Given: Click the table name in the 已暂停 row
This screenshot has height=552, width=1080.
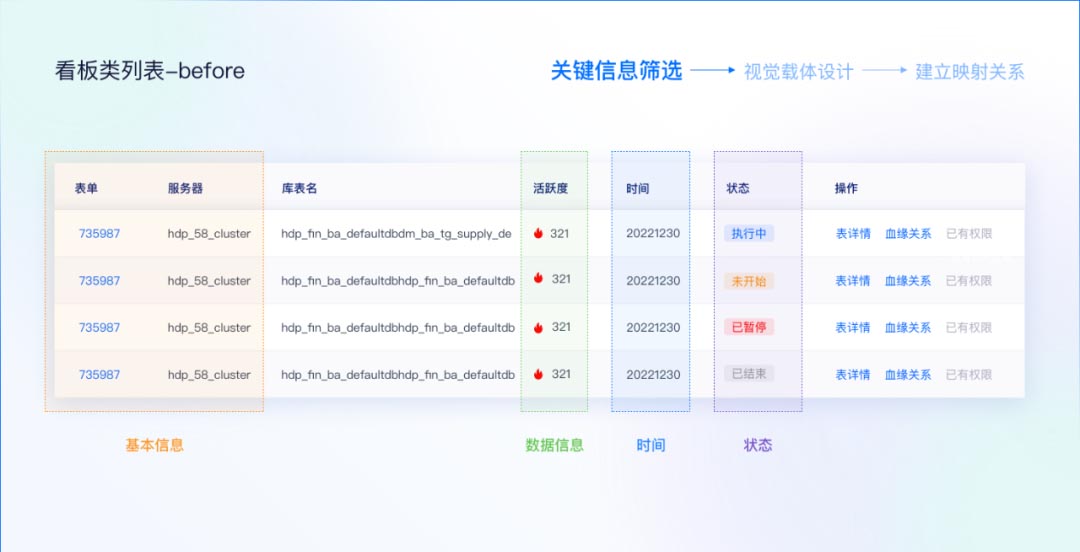Looking at the screenshot, I should click(x=398, y=327).
